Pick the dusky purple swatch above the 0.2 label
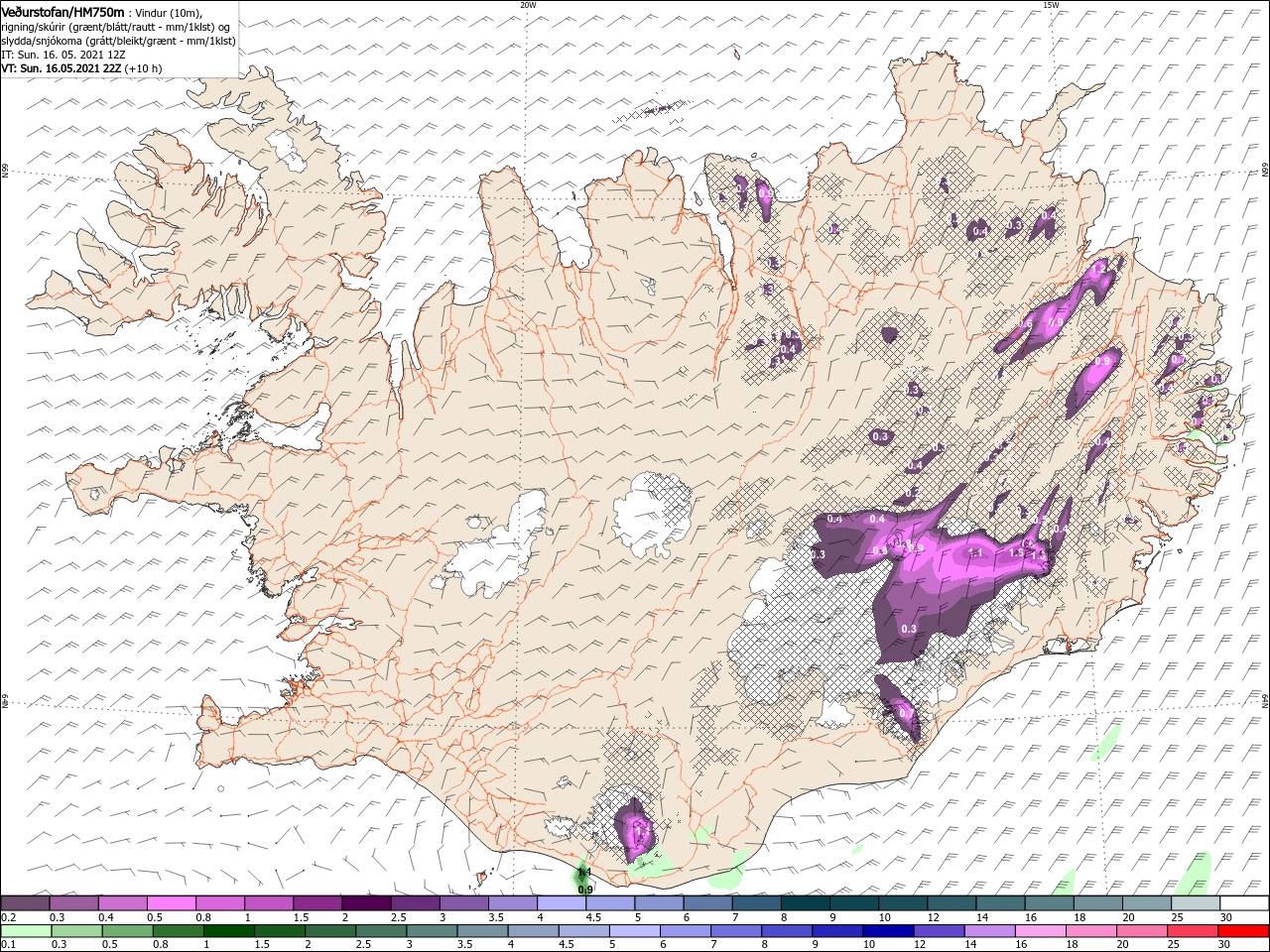The width and height of the screenshot is (1270, 952). click(x=25, y=903)
